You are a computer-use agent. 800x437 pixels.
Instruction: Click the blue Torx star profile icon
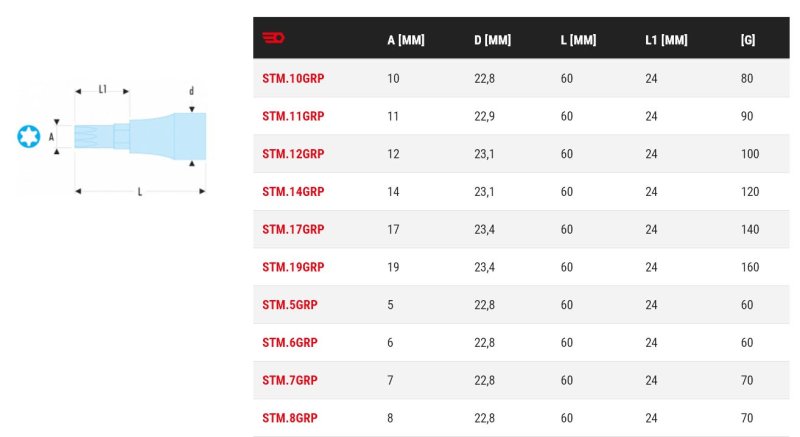pyautogui.click(x=29, y=136)
